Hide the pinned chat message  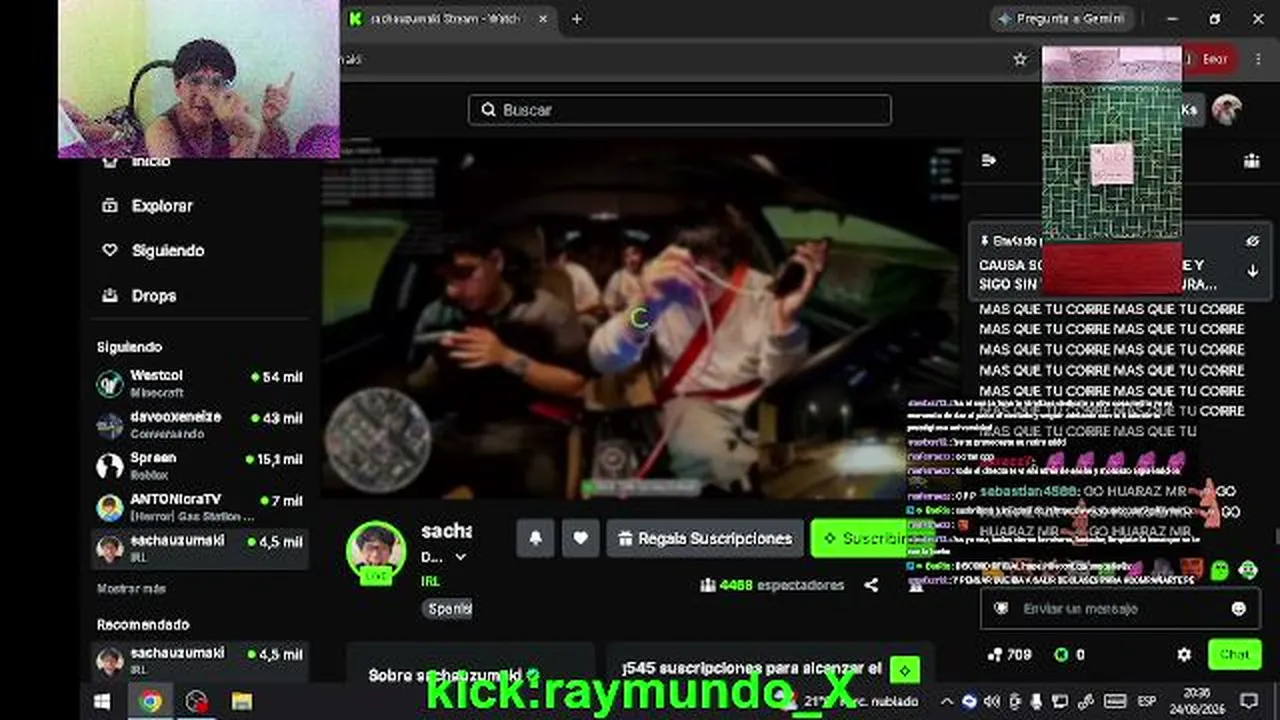tap(1252, 241)
